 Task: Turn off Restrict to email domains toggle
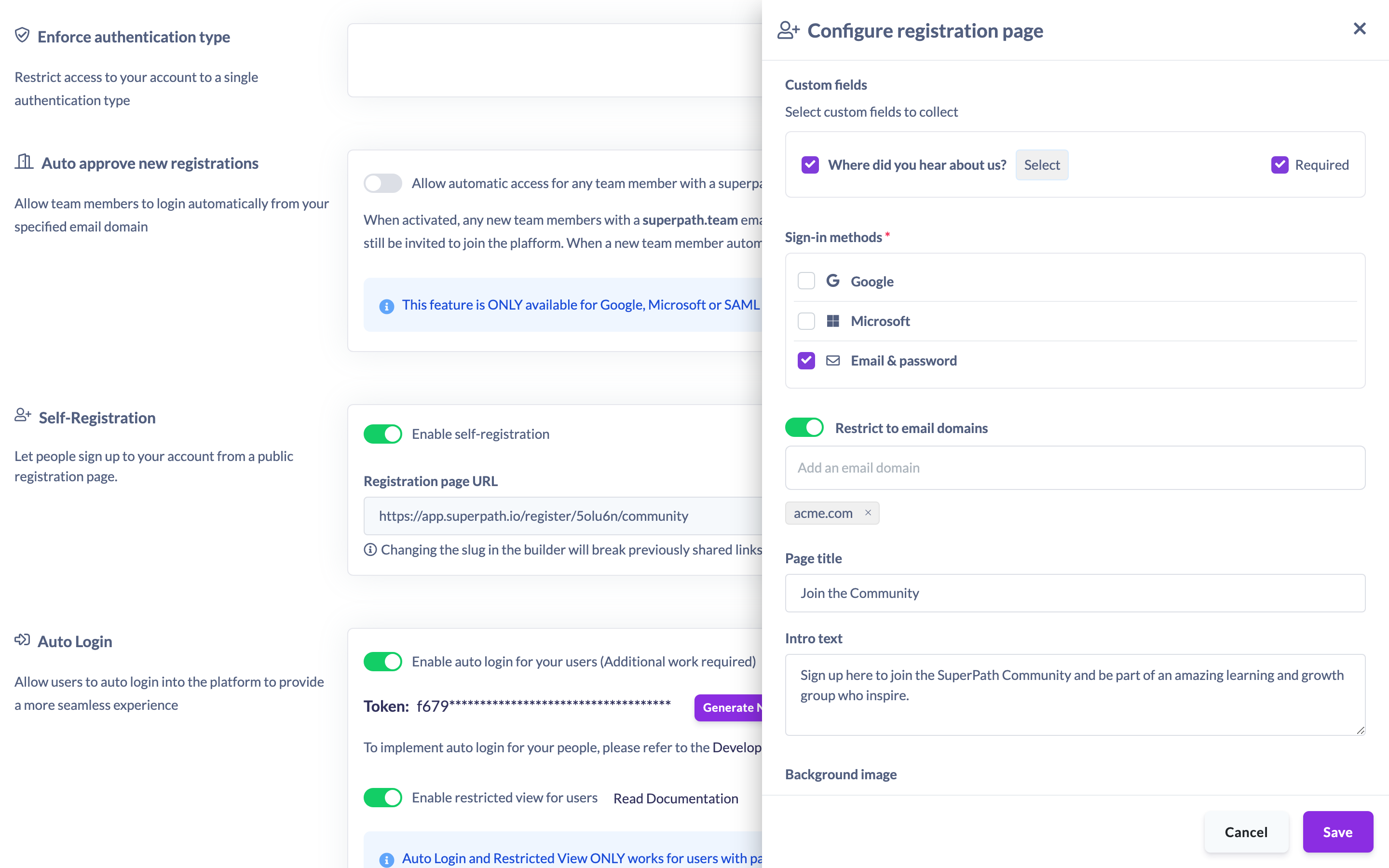803,428
